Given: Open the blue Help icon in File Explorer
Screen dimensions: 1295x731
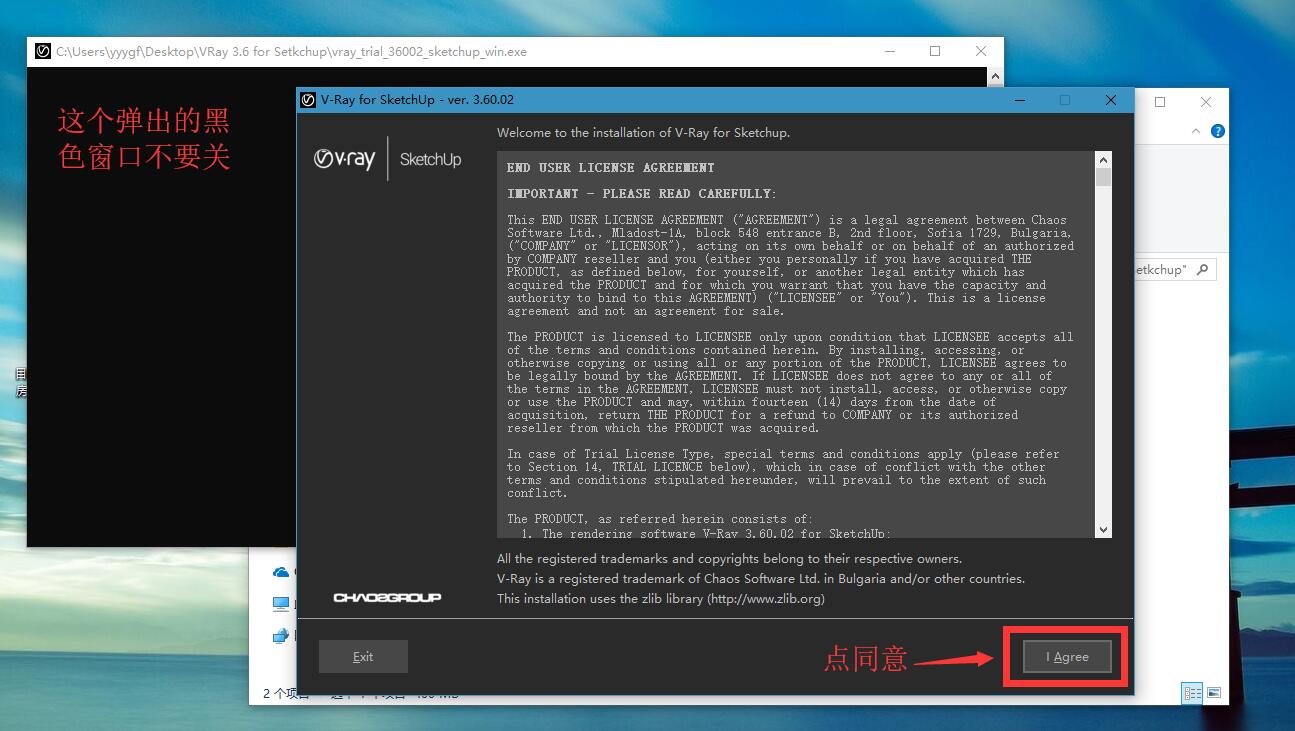Looking at the screenshot, I should 1217,131.
